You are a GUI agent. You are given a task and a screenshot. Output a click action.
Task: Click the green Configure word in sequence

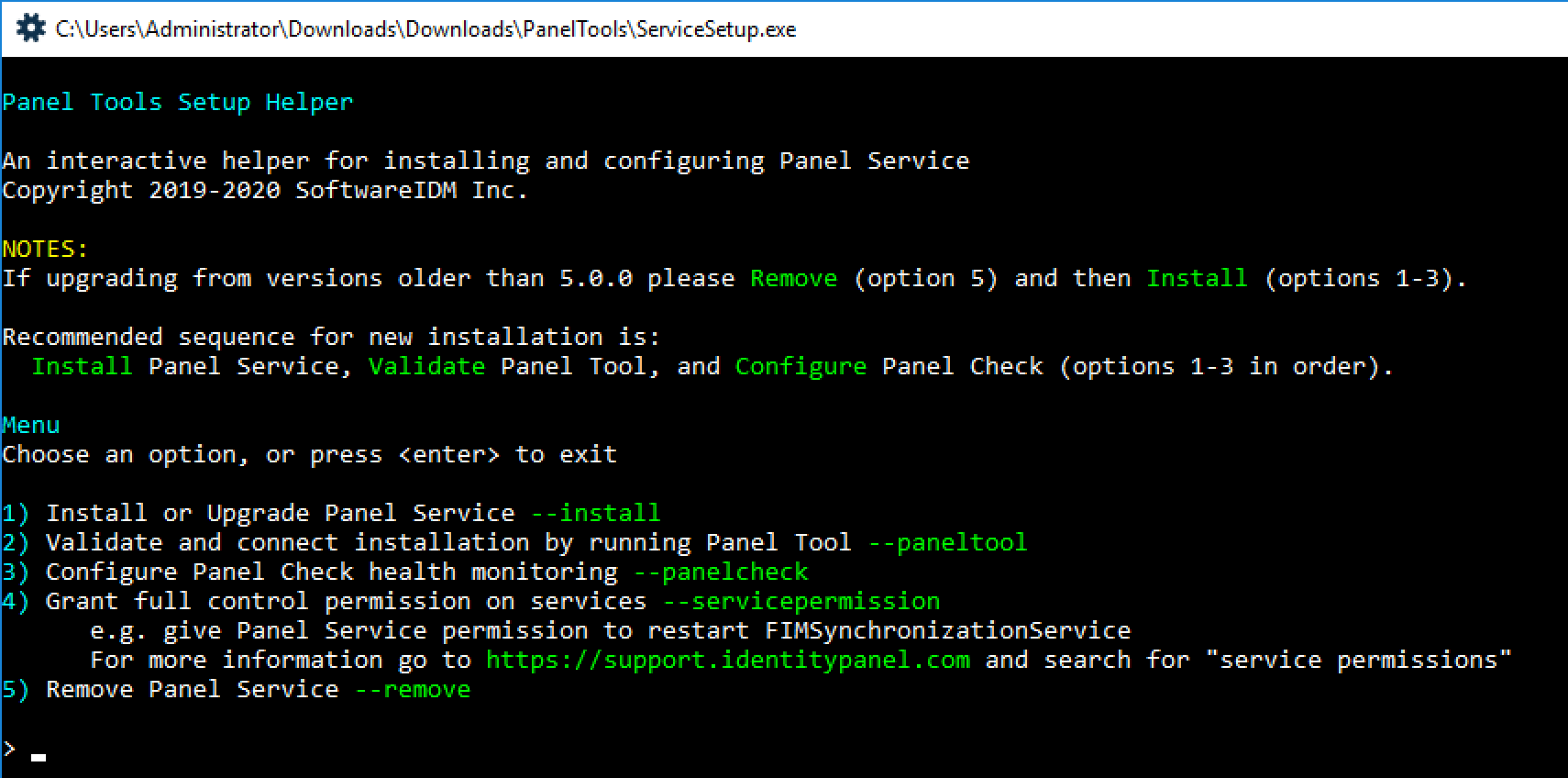pos(801,366)
